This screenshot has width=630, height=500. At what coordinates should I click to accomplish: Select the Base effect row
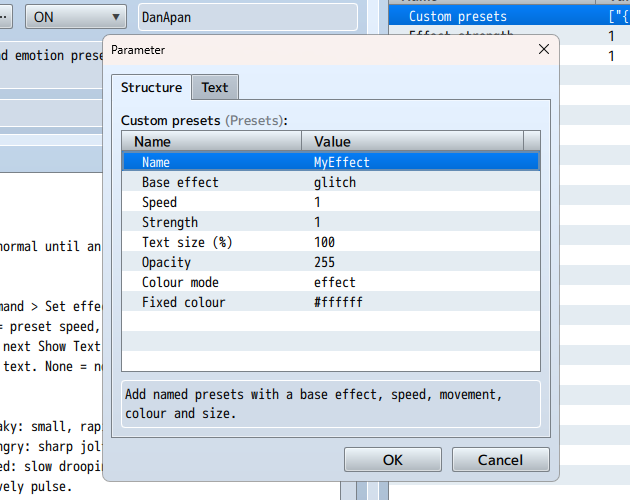331,182
